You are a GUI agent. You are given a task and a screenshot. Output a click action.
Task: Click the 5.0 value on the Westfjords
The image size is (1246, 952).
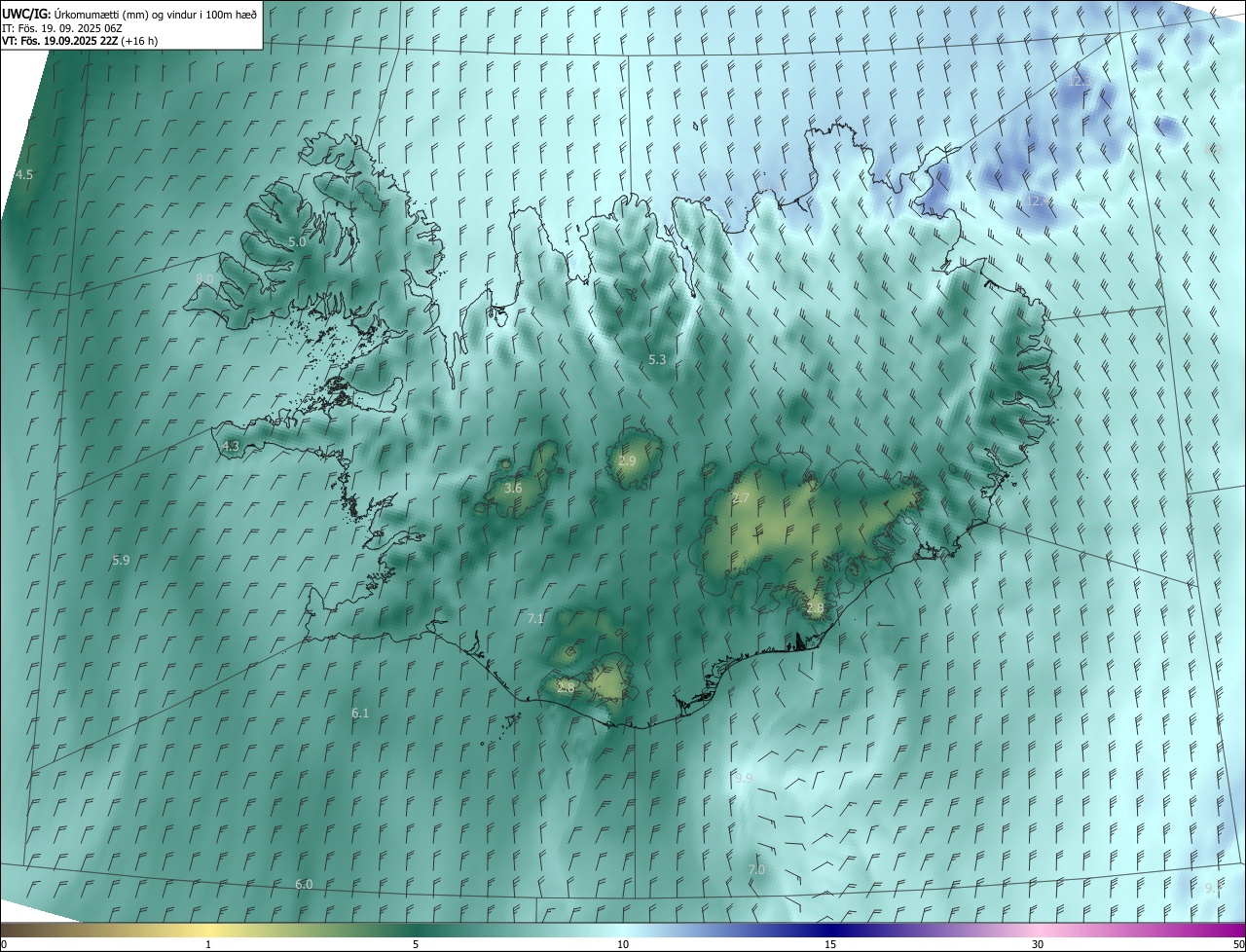(297, 241)
